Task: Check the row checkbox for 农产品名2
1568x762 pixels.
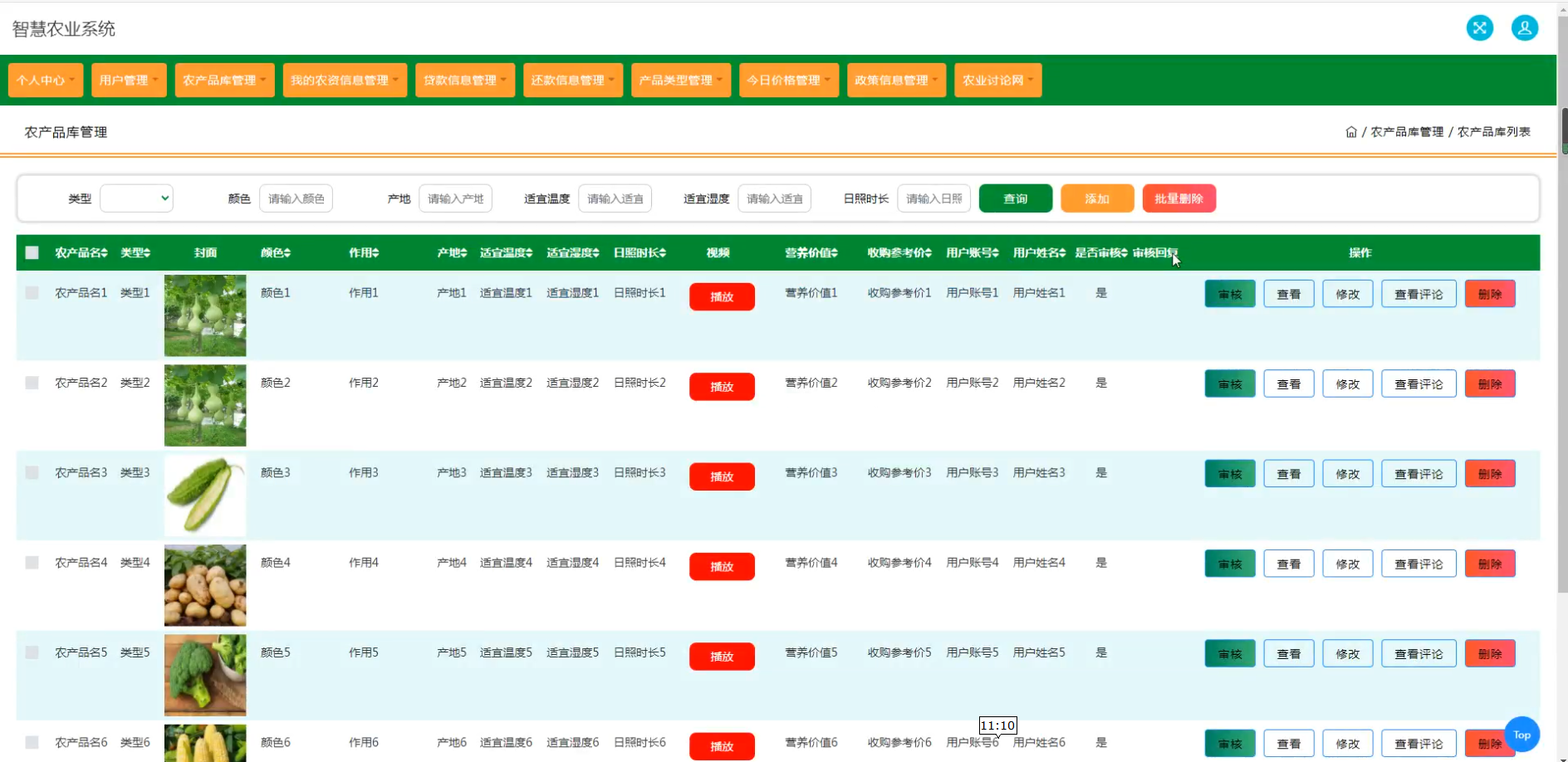Action: point(32,383)
